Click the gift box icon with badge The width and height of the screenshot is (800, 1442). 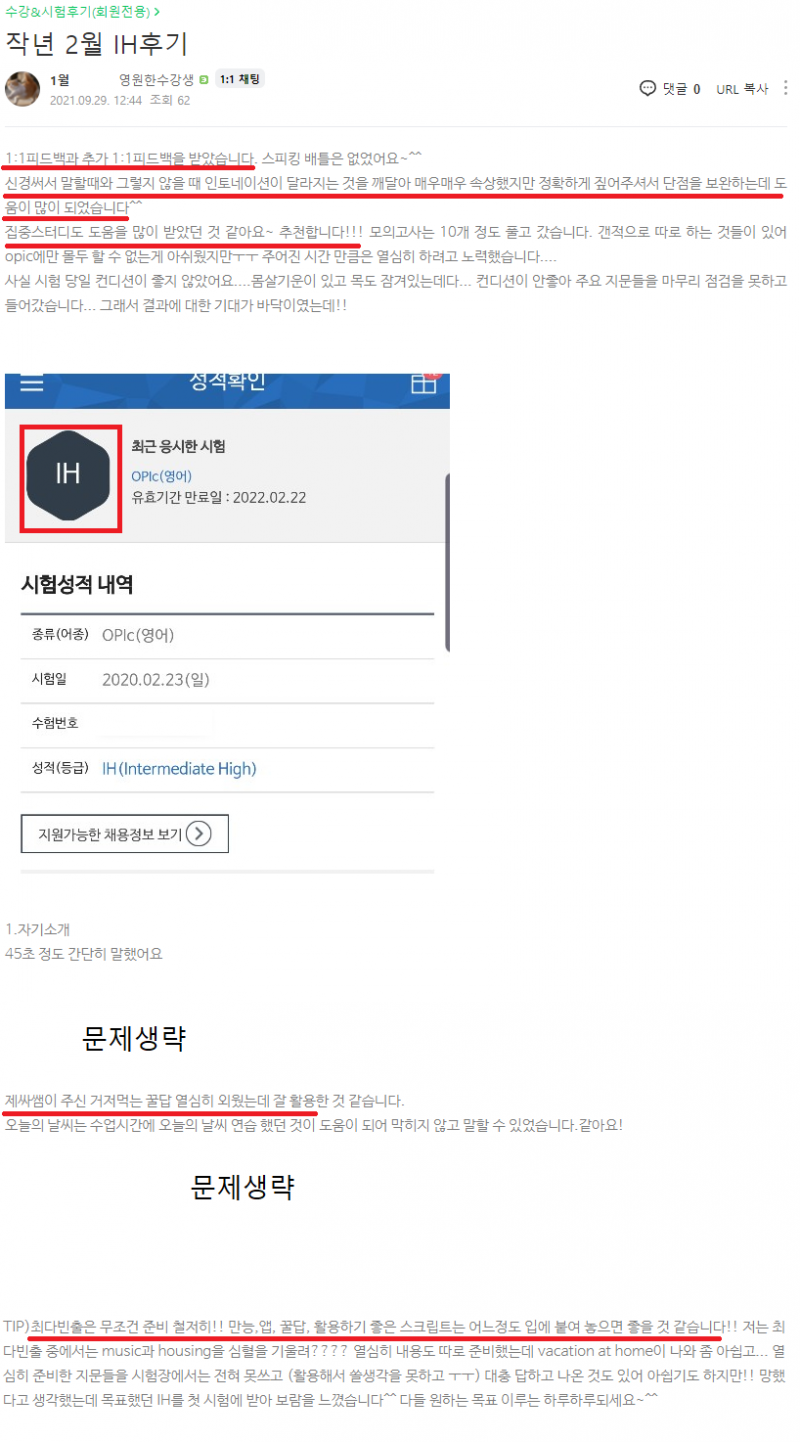(x=424, y=384)
